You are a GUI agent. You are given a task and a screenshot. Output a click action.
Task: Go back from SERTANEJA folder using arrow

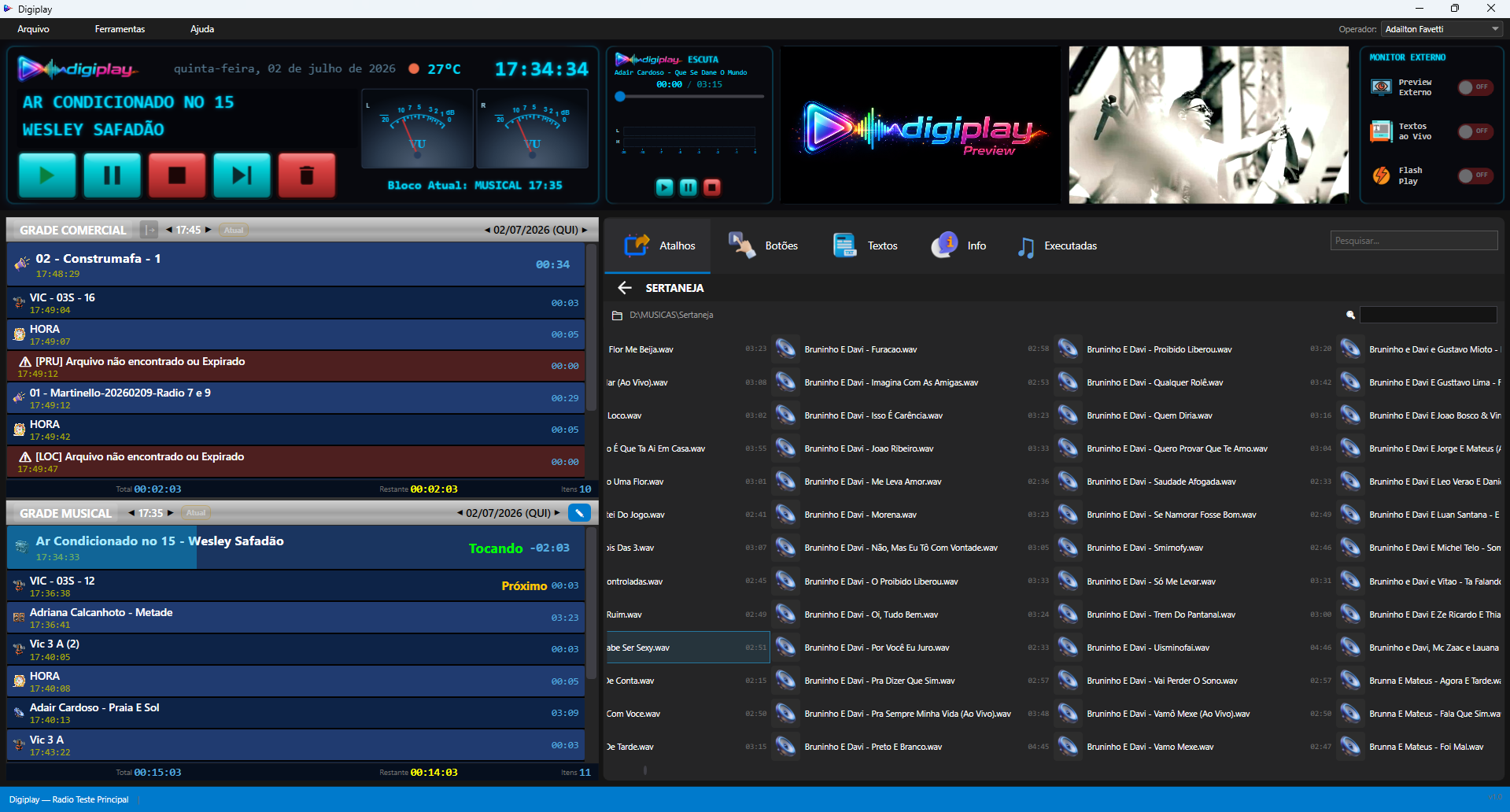625,288
